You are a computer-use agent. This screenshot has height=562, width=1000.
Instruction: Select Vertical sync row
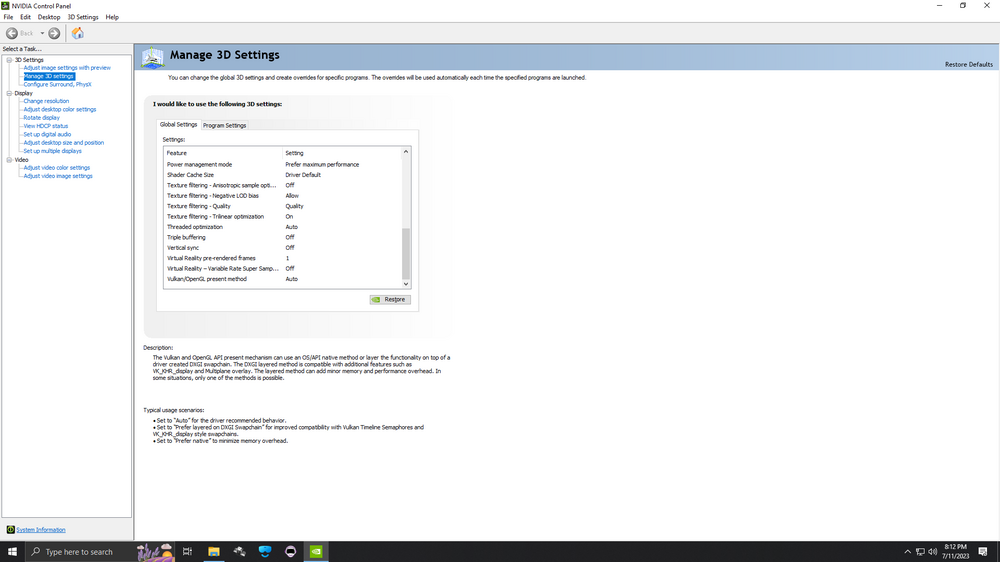coord(283,248)
